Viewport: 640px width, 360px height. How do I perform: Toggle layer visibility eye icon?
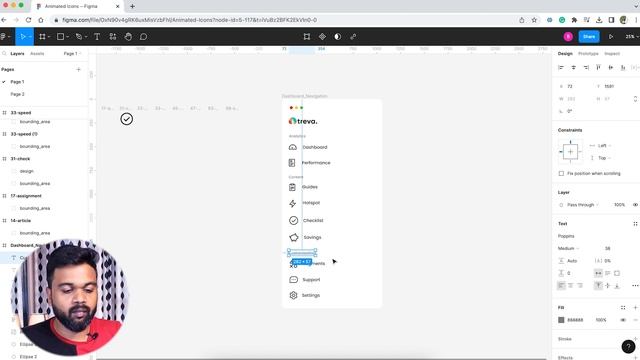coord(635,204)
